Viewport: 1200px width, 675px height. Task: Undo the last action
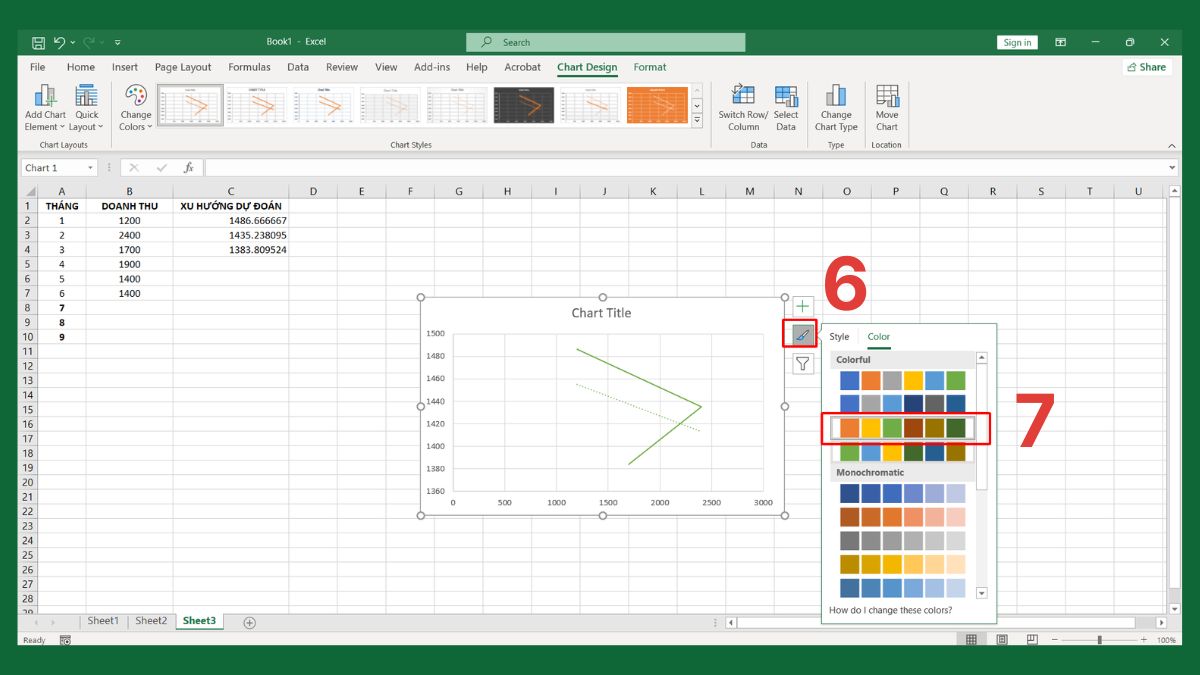59,42
